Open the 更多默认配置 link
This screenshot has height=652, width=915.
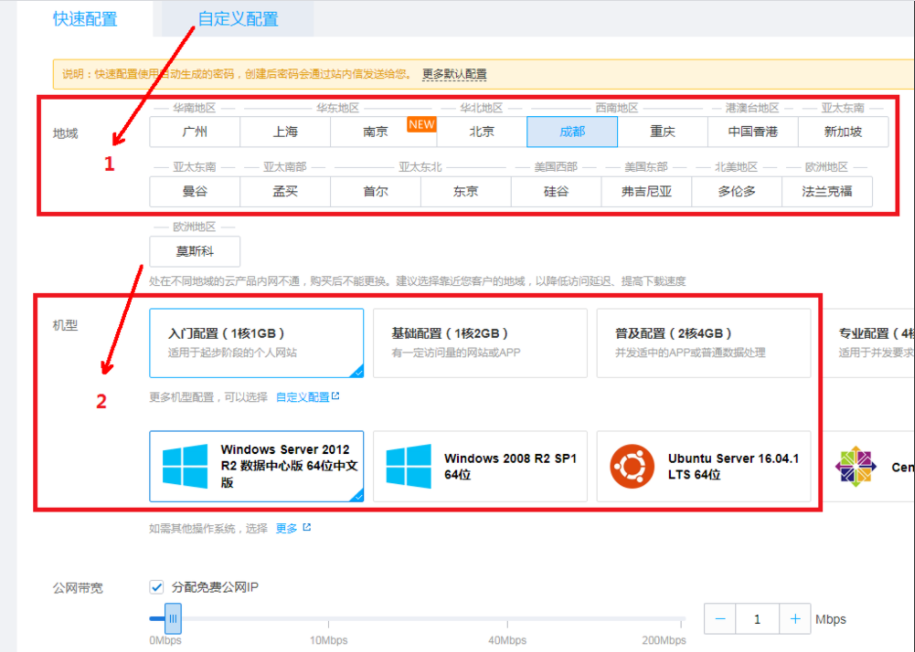pyautogui.click(x=454, y=74)
